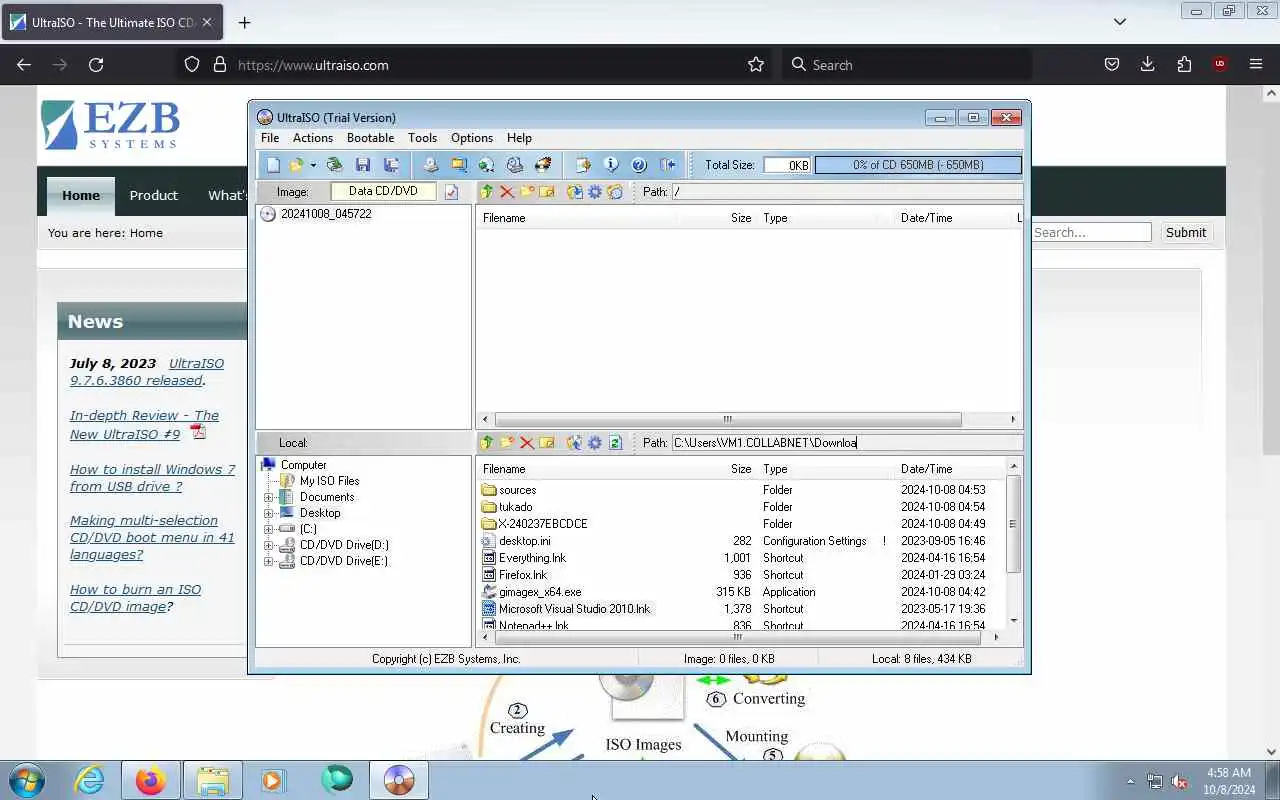Click the Add files toolbar icon
The height and width of the screenshot is (800, 1280).
(583, 165)
